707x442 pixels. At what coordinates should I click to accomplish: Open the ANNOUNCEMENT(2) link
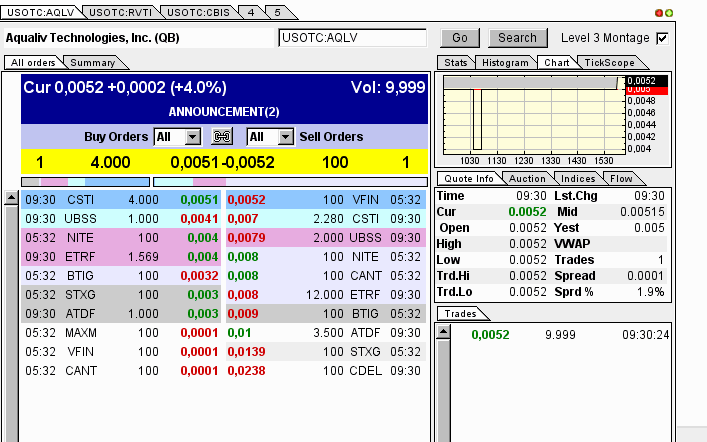224,112
